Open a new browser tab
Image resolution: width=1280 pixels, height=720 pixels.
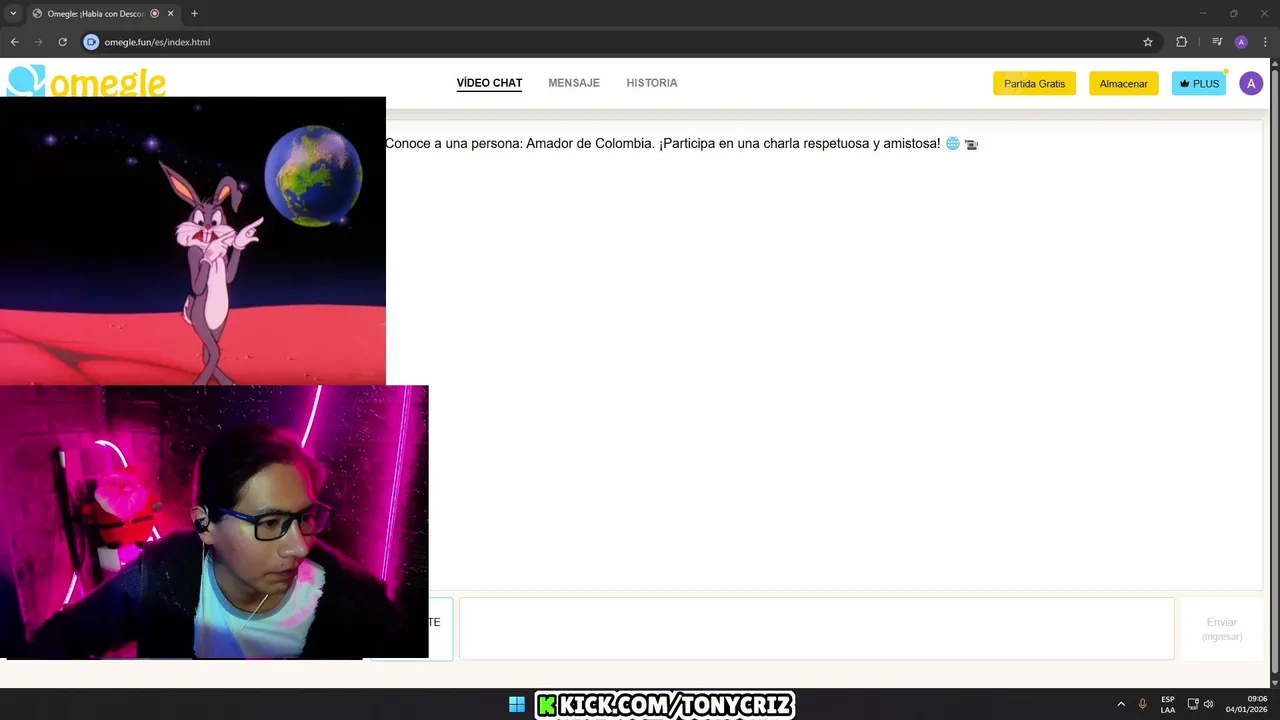click(194, 13)
